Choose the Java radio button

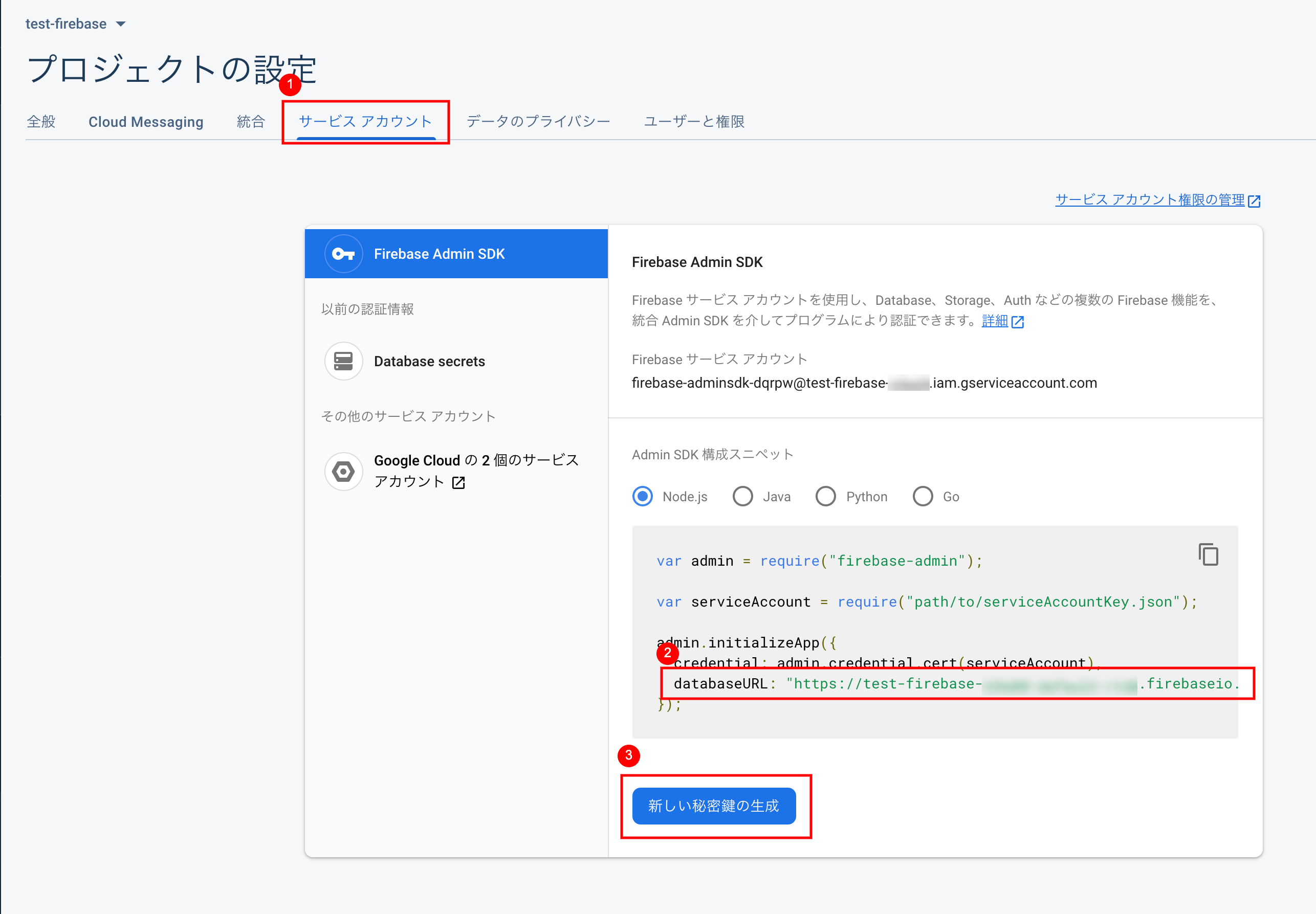[743, 497]
